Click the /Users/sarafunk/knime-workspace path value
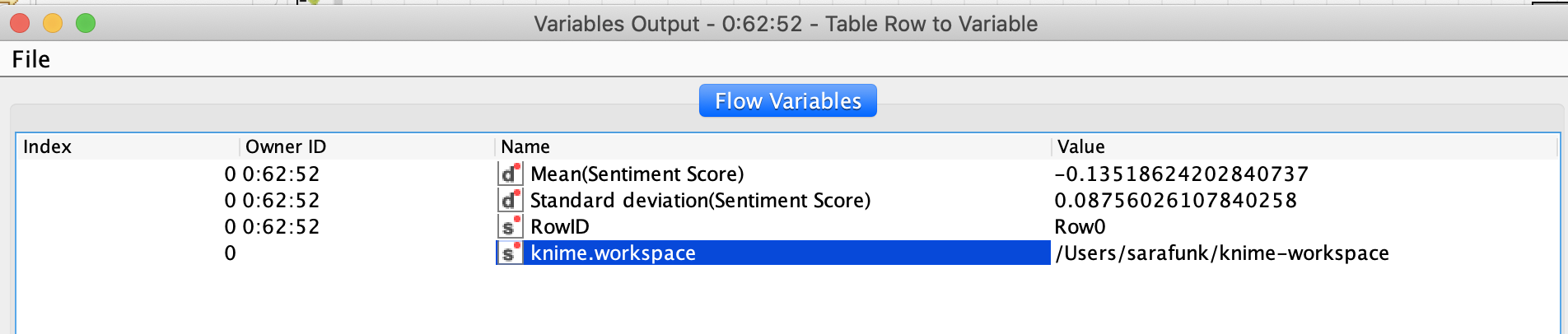The height and width of the screenshot is (334, 1568). [1222, 253]
